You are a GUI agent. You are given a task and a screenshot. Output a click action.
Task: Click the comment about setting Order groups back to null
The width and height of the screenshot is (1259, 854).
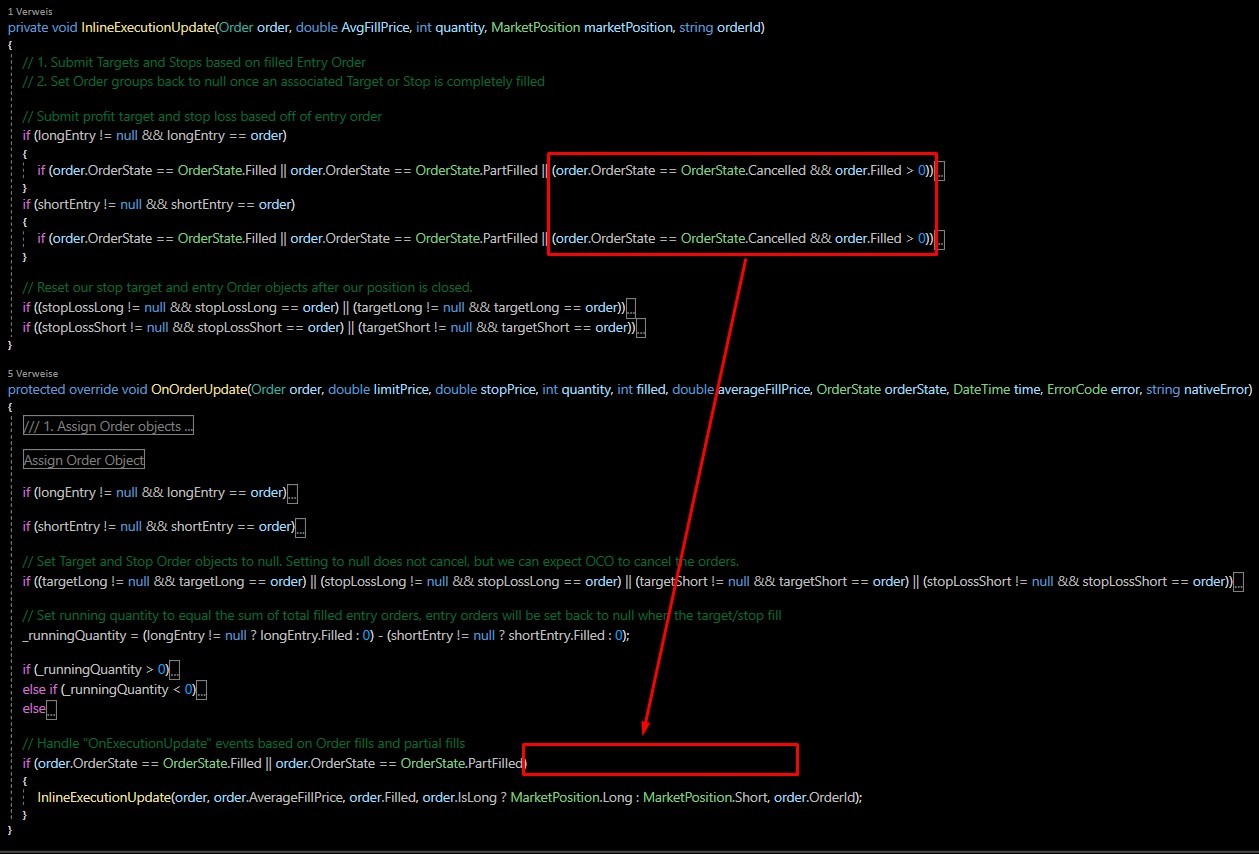[283, 81]
